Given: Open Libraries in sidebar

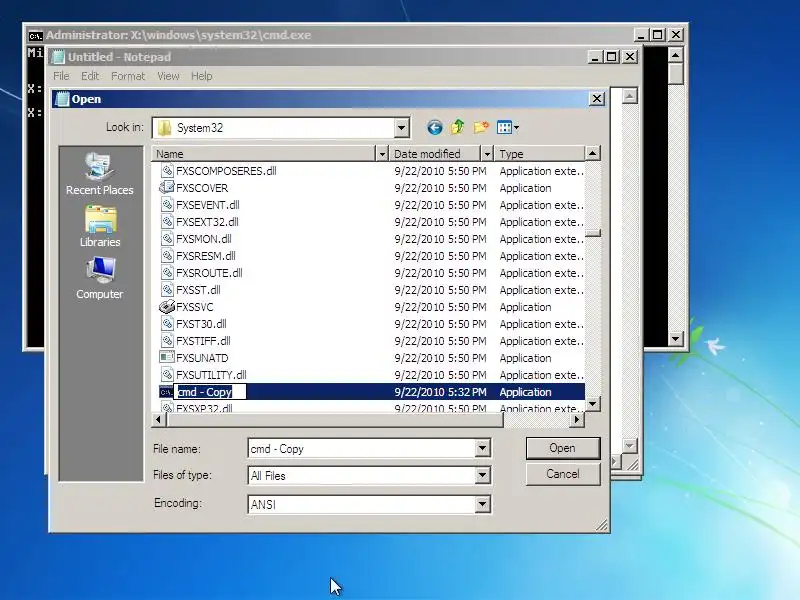Looking at the screenshot, I should tap(100, 227).
